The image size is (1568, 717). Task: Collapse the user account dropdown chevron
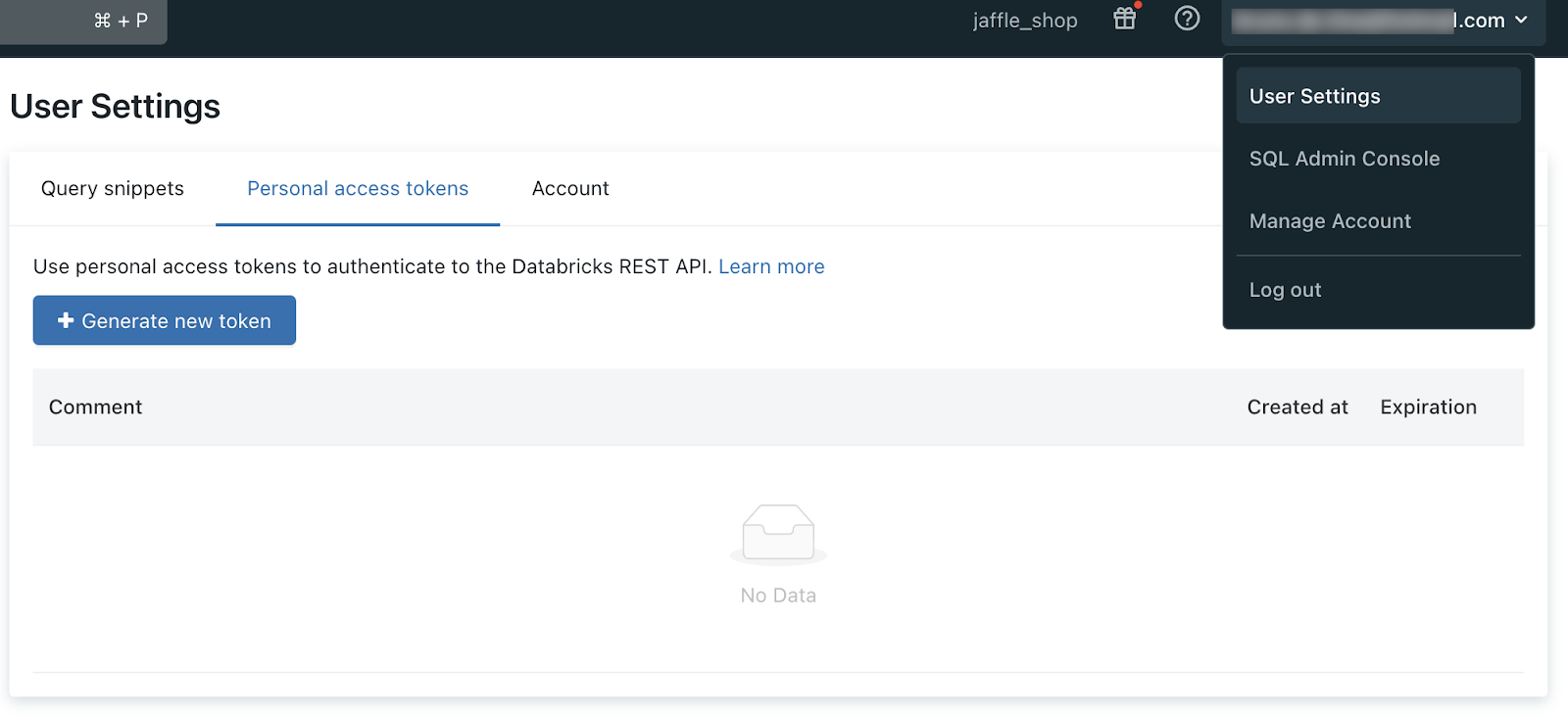(x=1521, y=20)
